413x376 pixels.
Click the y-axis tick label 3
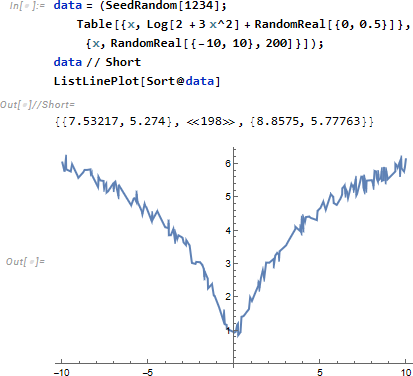pos(228,263)
